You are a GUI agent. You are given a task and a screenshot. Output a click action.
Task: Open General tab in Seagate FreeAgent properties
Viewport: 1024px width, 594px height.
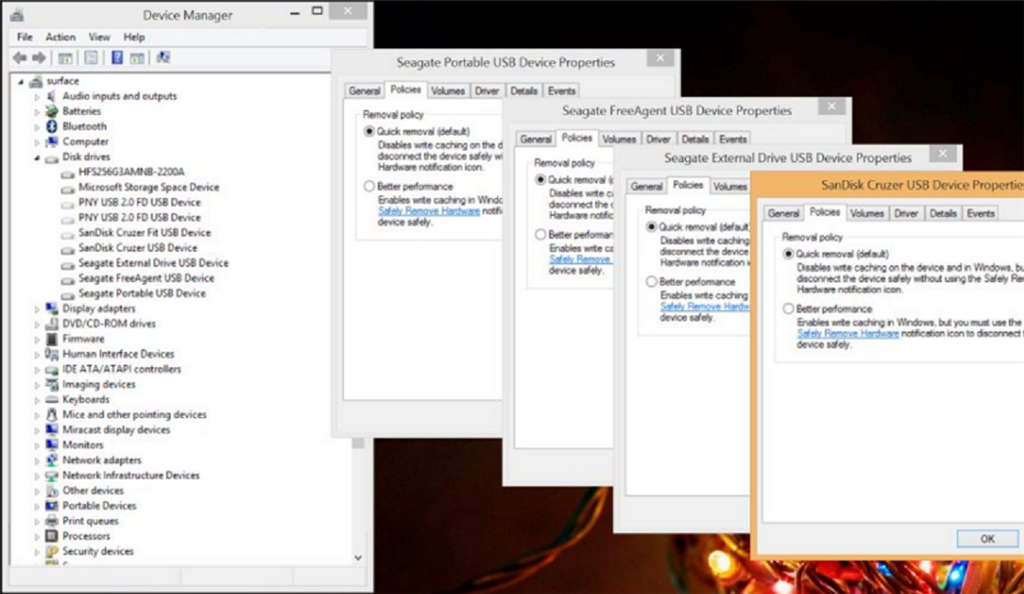coord(536,139)
